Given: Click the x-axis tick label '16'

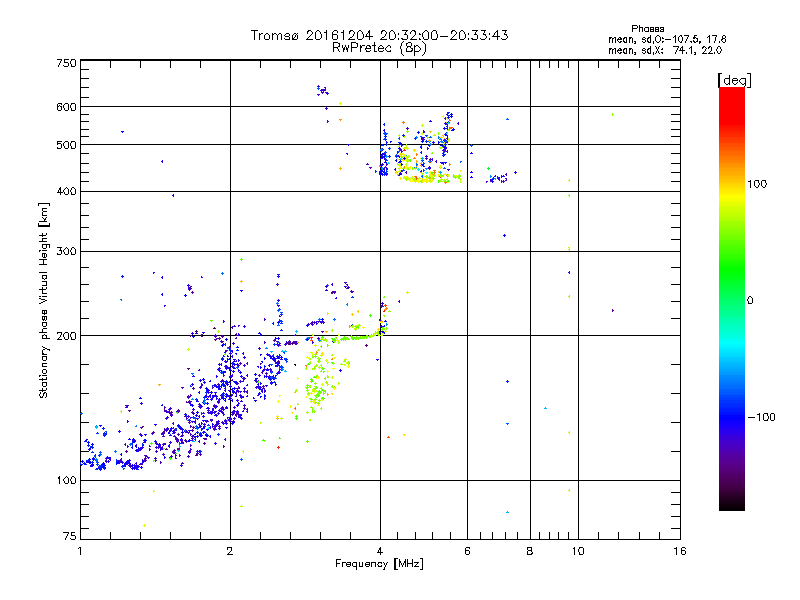Looking at the screenshot, I should click(680, 551).
